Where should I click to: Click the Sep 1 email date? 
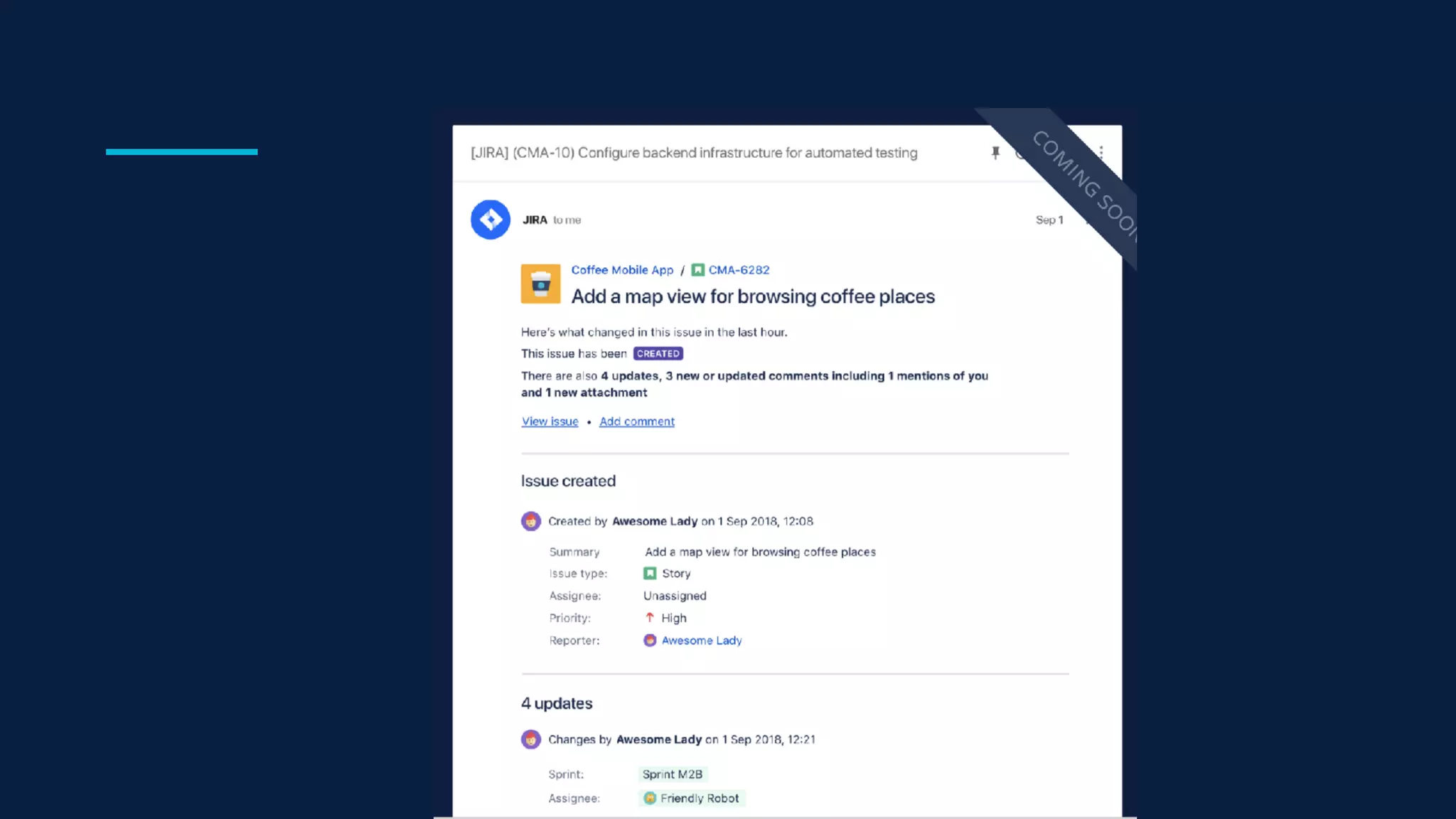click(x=1049, y=220)
